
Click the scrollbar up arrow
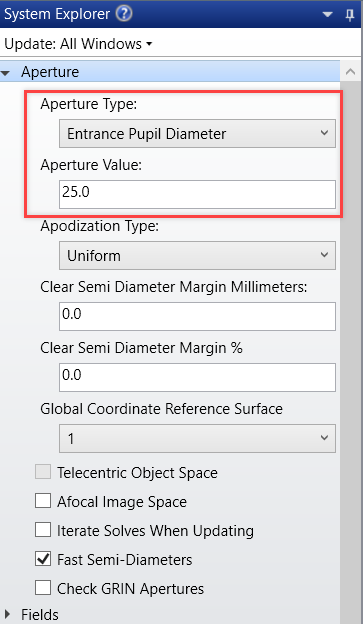[x=351, y=72]
